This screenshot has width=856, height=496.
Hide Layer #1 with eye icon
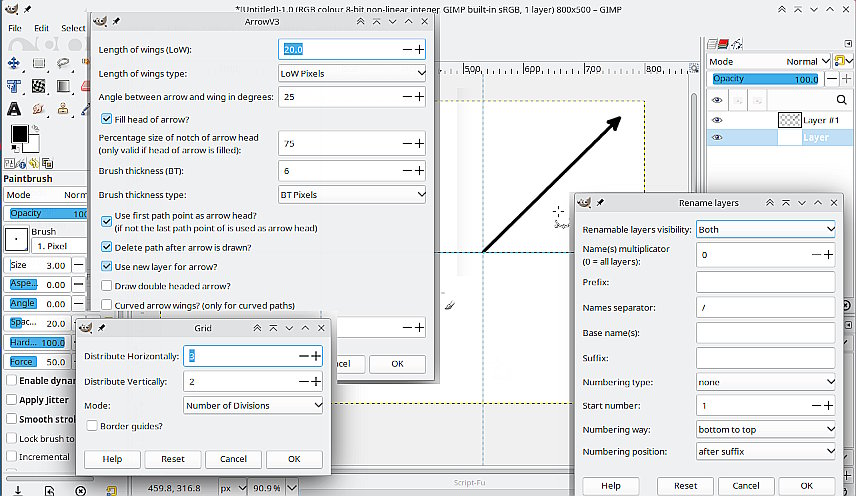[717, 119]
